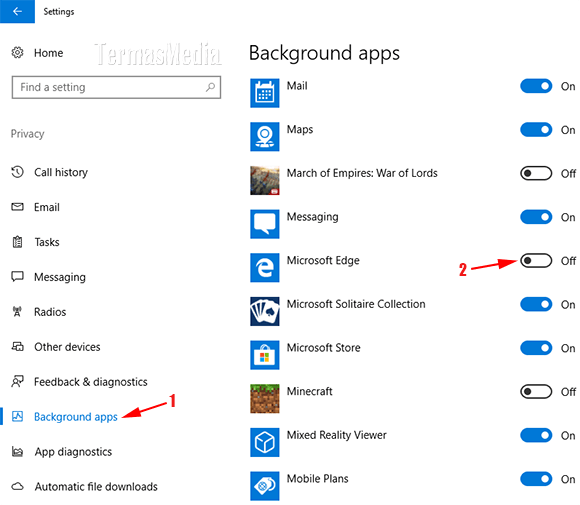The height and width of the screenshot is (505, 580).
Task: Select Email in the Privacy sidebar
Action: click(x=47, y=207)
